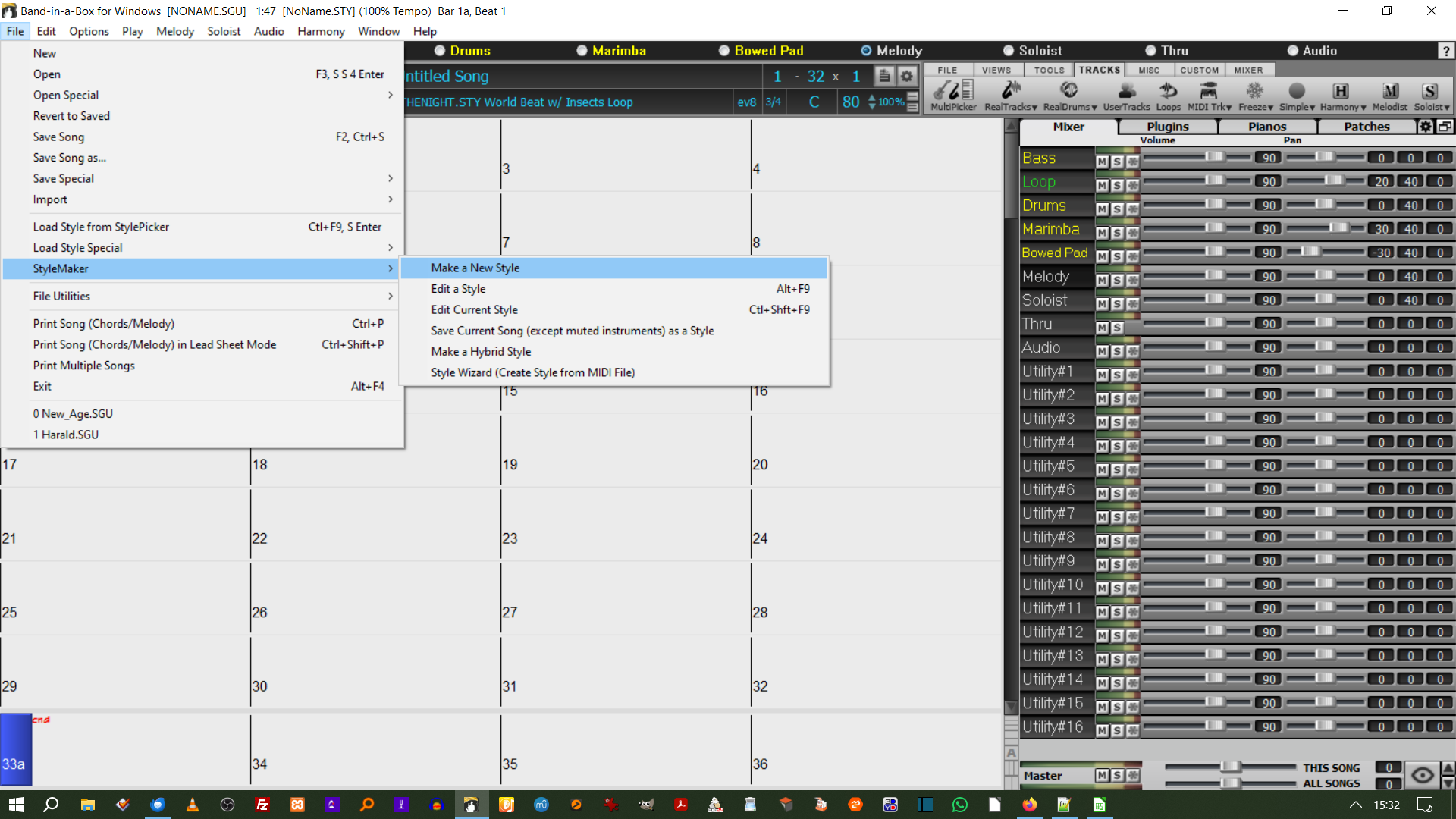Open the Melodist M button
The width and height of the screenshot is (1456, 819).
pos(1390,96)
